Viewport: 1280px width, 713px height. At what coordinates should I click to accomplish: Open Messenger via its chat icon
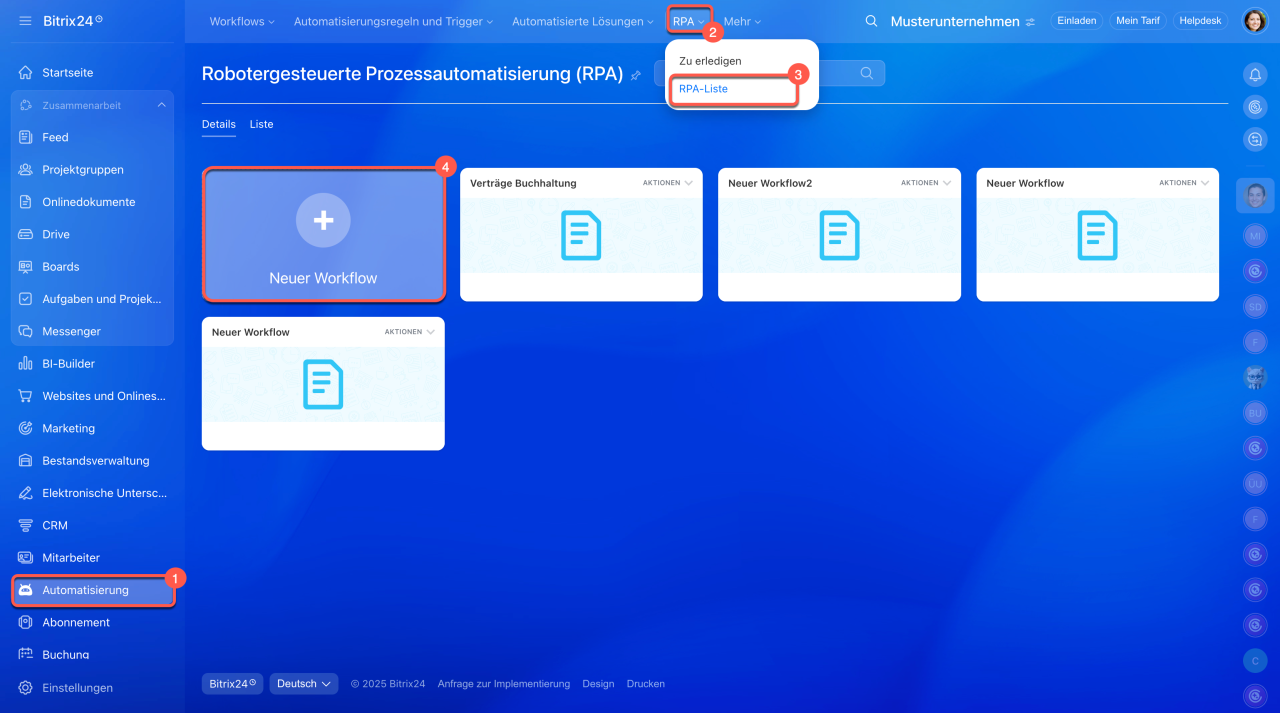[26, 331]
